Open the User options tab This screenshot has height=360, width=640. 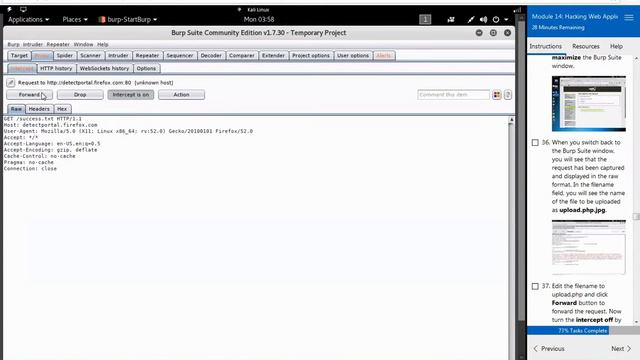pos(353,56)
